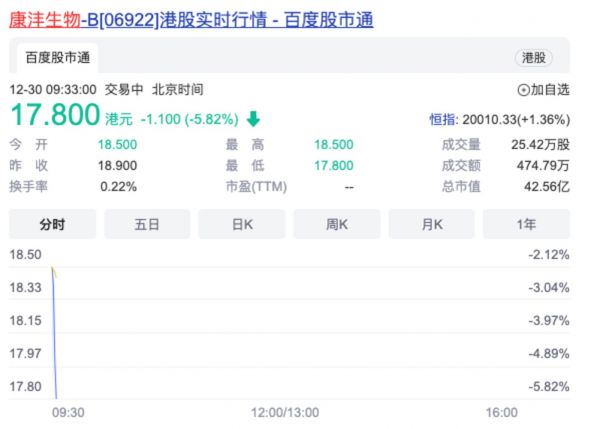The height and width of the screenshot is (429, 600).
Task: Select the 1年 chart range
Action: (x=526, y=225)
